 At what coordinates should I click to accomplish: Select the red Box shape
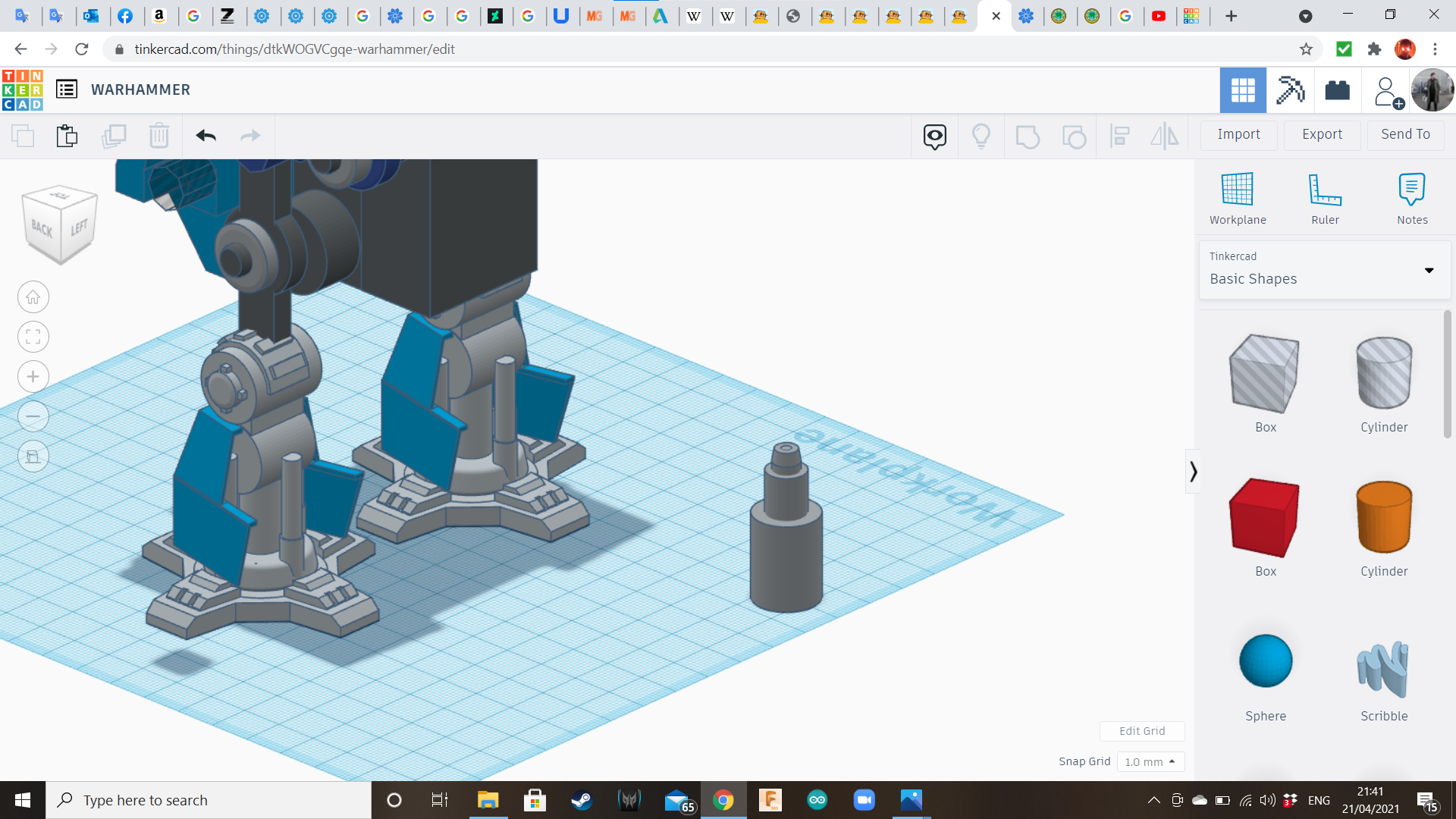coord(1265,519)
